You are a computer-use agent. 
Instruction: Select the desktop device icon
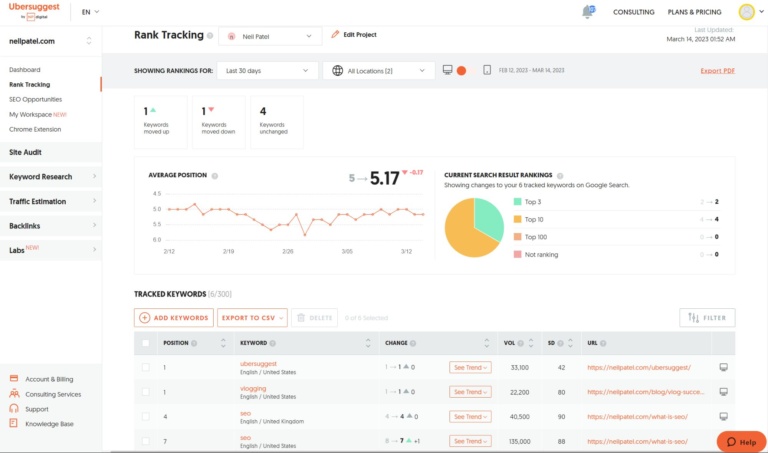[x=447, y=70]
